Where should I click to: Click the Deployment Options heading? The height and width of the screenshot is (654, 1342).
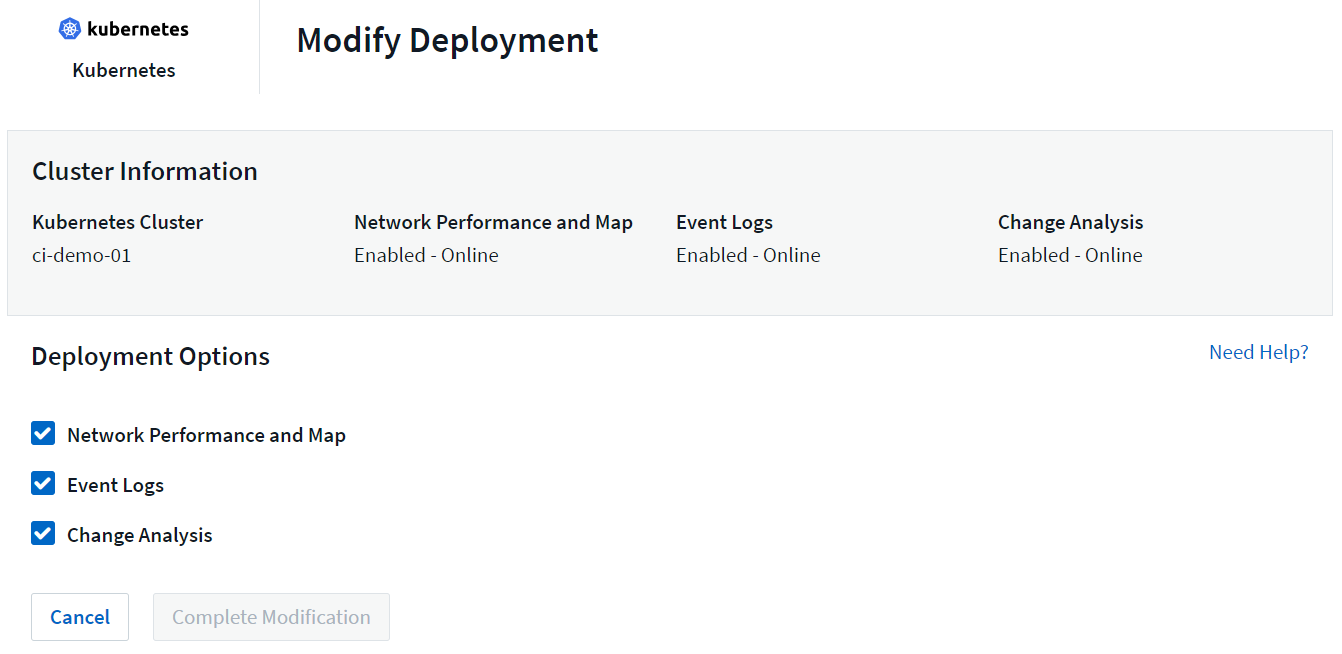[150, 356]
